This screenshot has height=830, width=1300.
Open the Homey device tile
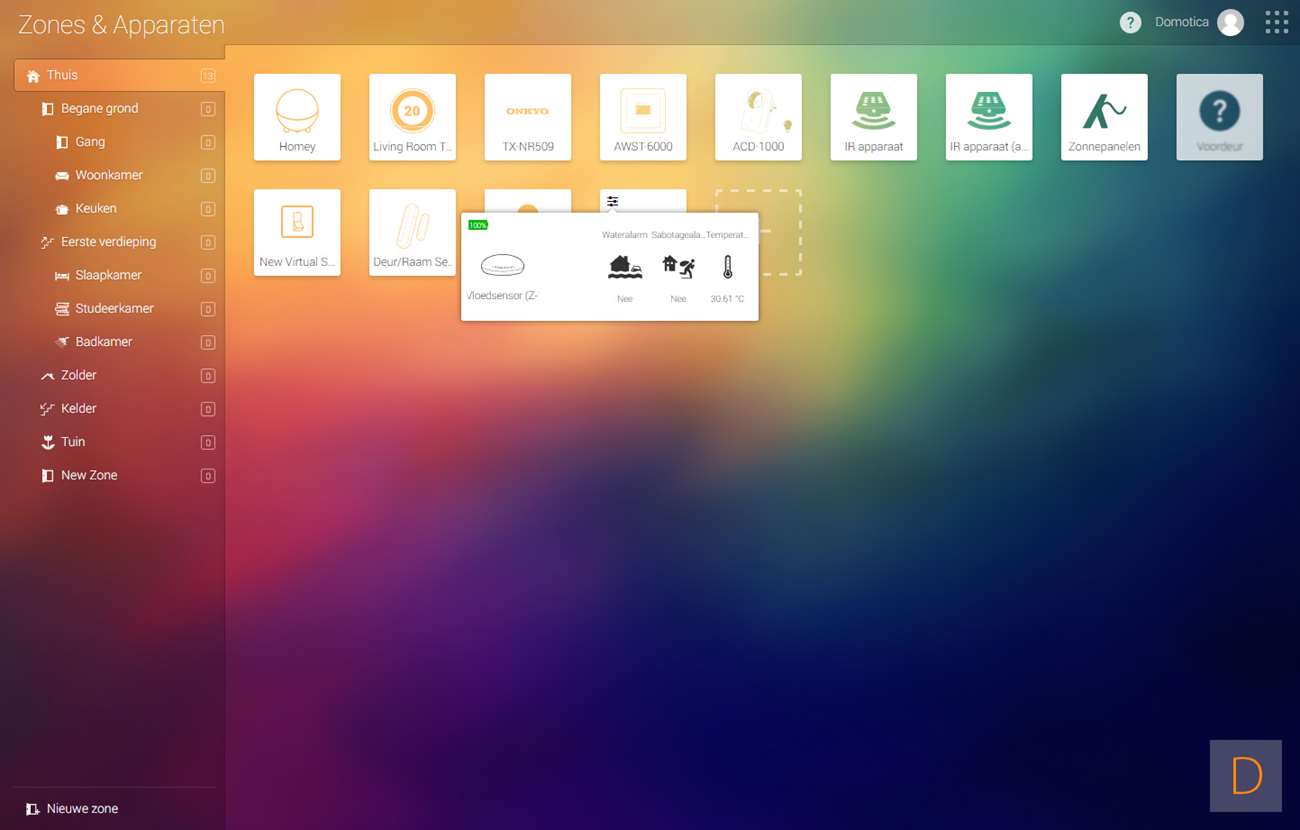(297, 117)
